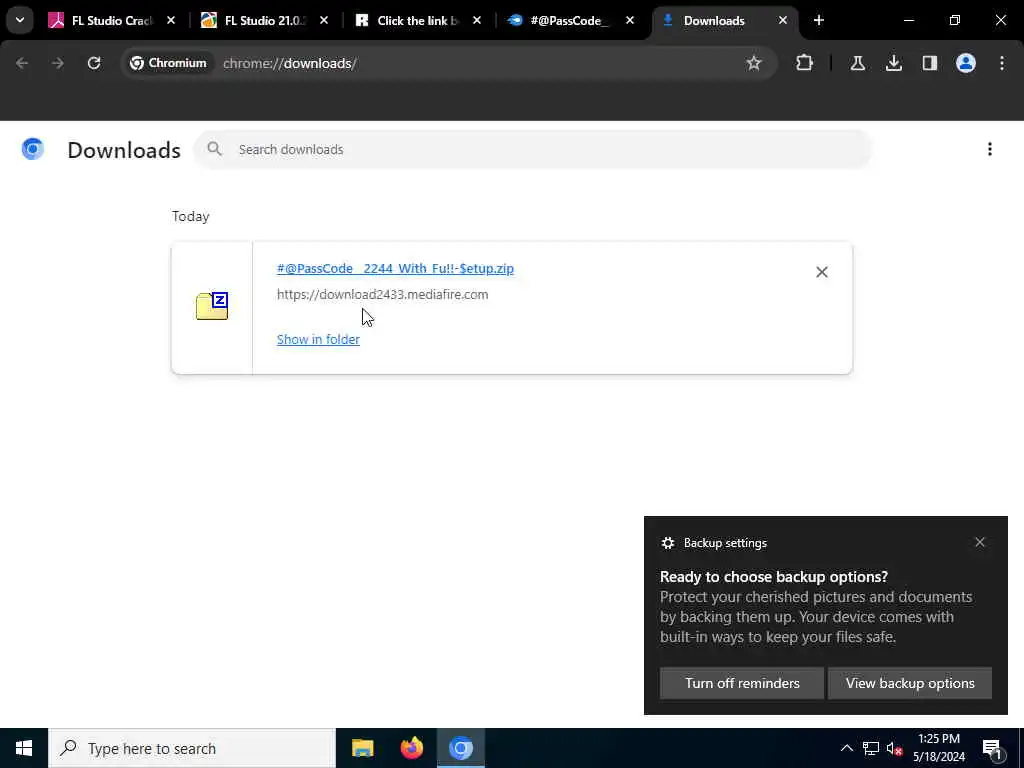Screen dimensions: 1024x768
Task: Click the search magnifier icon in downloads
Action: point(214,150)
